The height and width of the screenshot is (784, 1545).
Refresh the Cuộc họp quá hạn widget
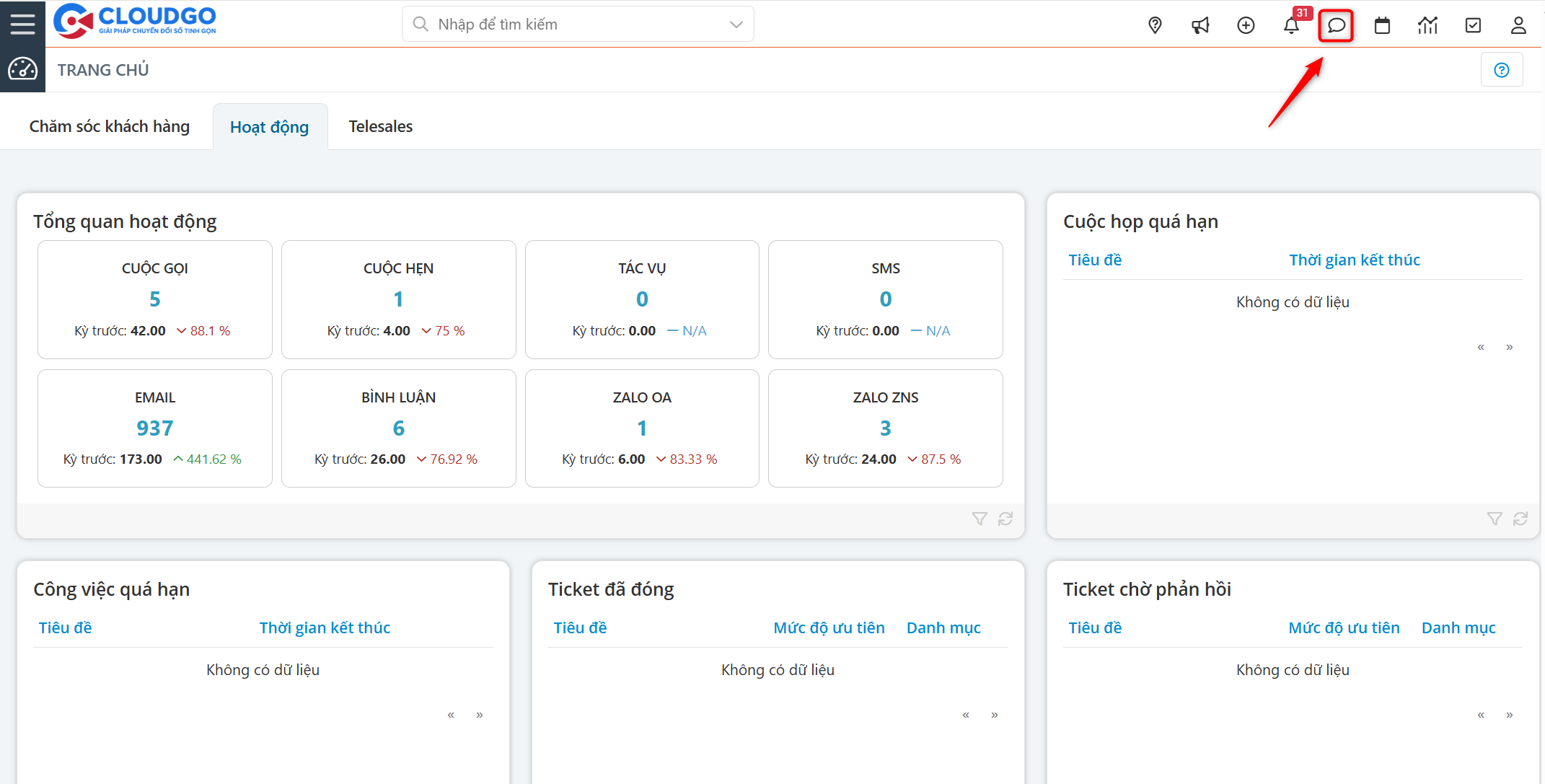tap(1520, 519)
